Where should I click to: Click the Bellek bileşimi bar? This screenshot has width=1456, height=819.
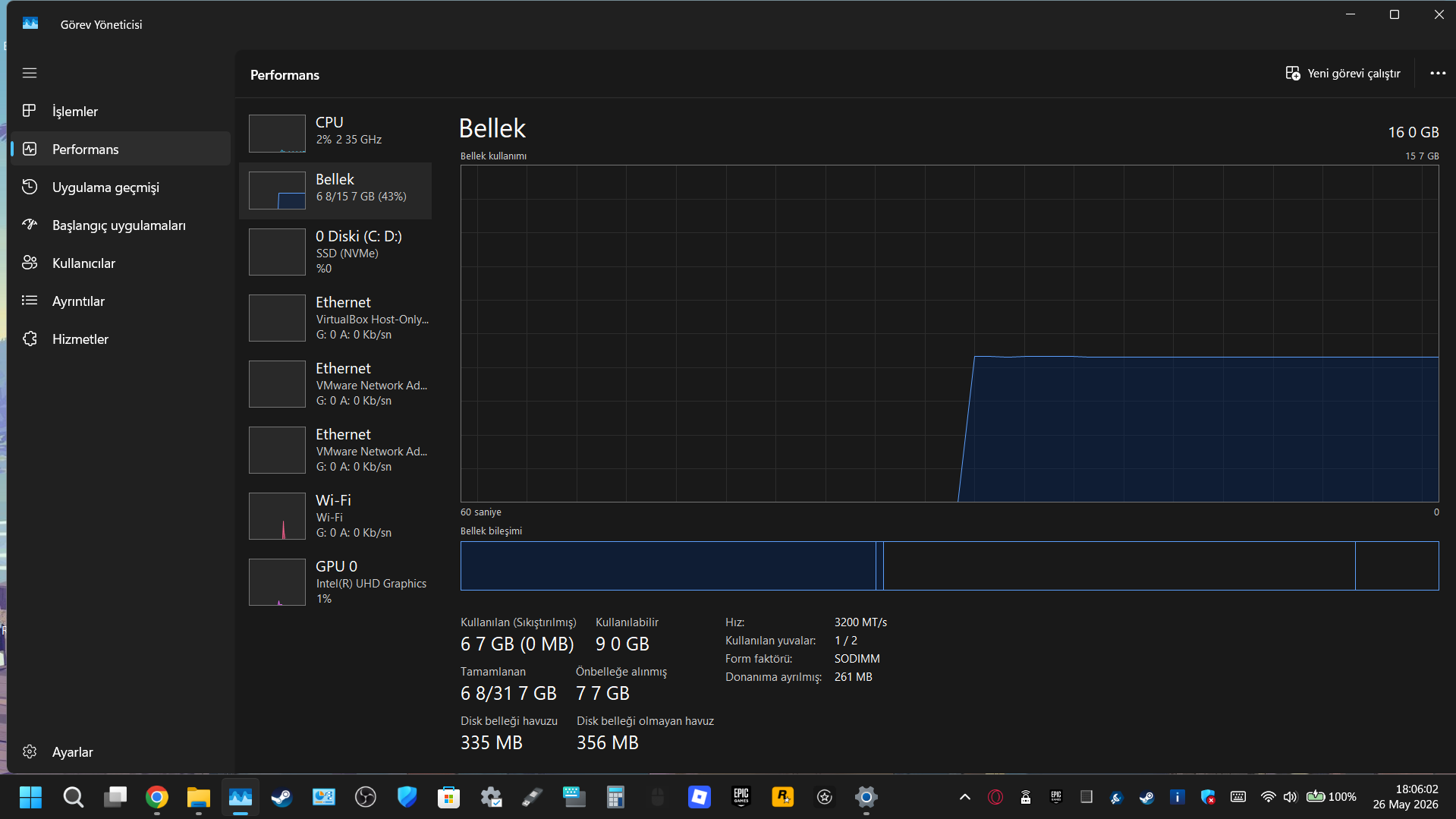[949, 565]
